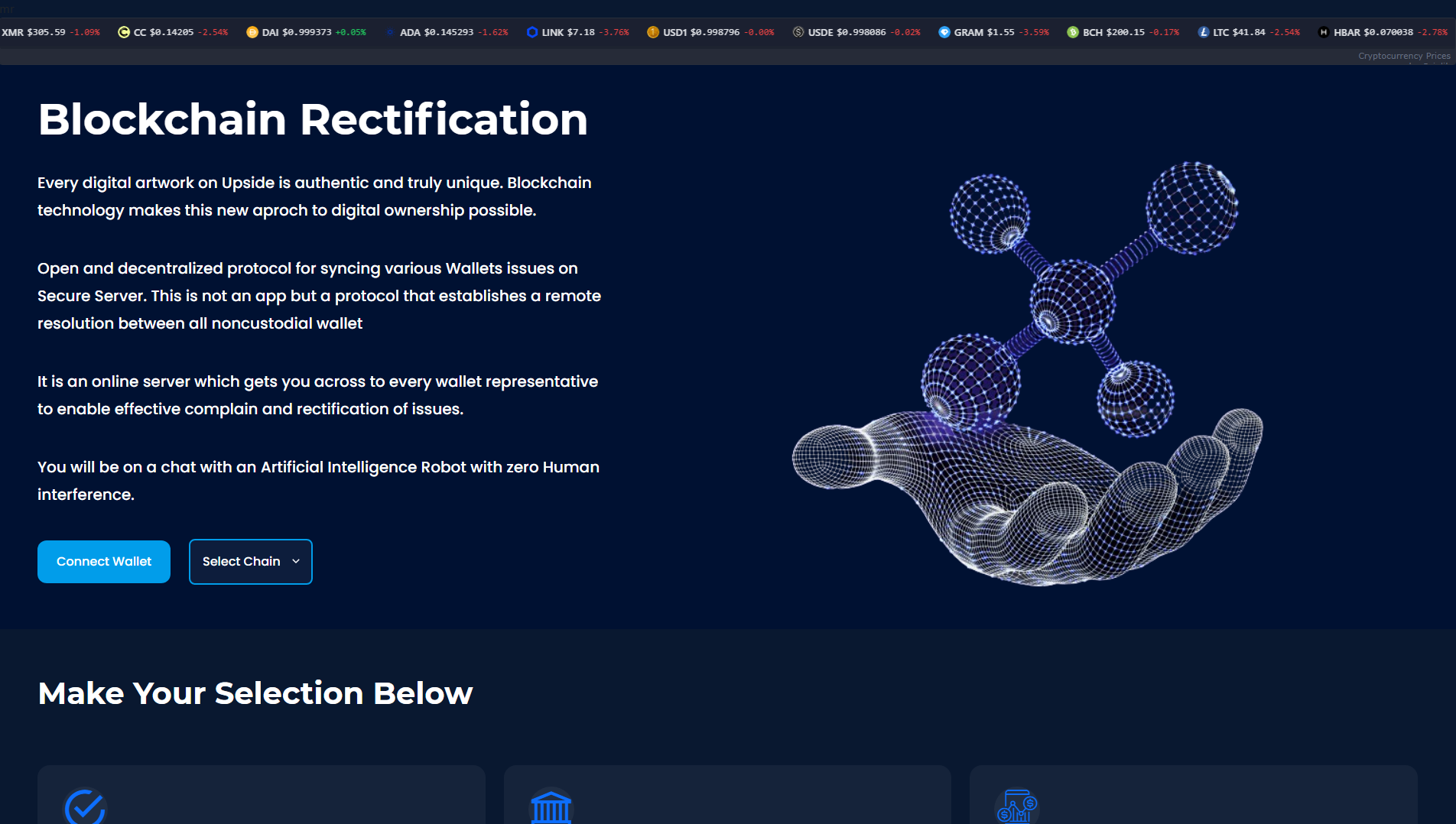Click the 'Artificial Intelligence Robot' paragraph

tap(318, 481)
